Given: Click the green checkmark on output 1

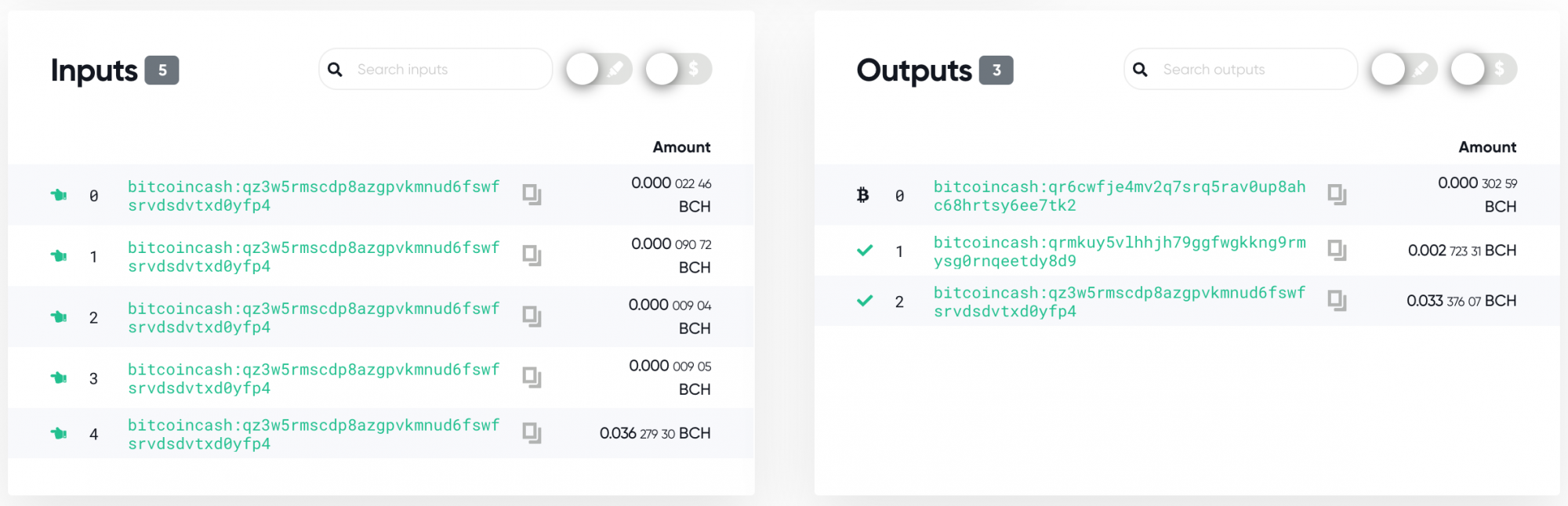Looking at the screenshot, I should pos(865,251).
